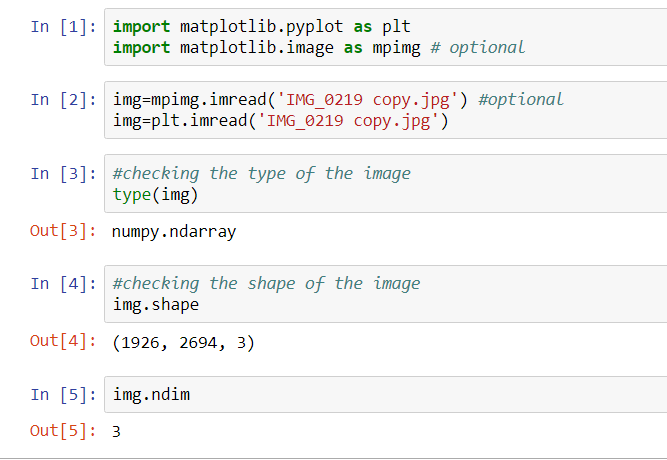
Task: Click the Out[4] output prompt
Action: [x=63, y=341]
